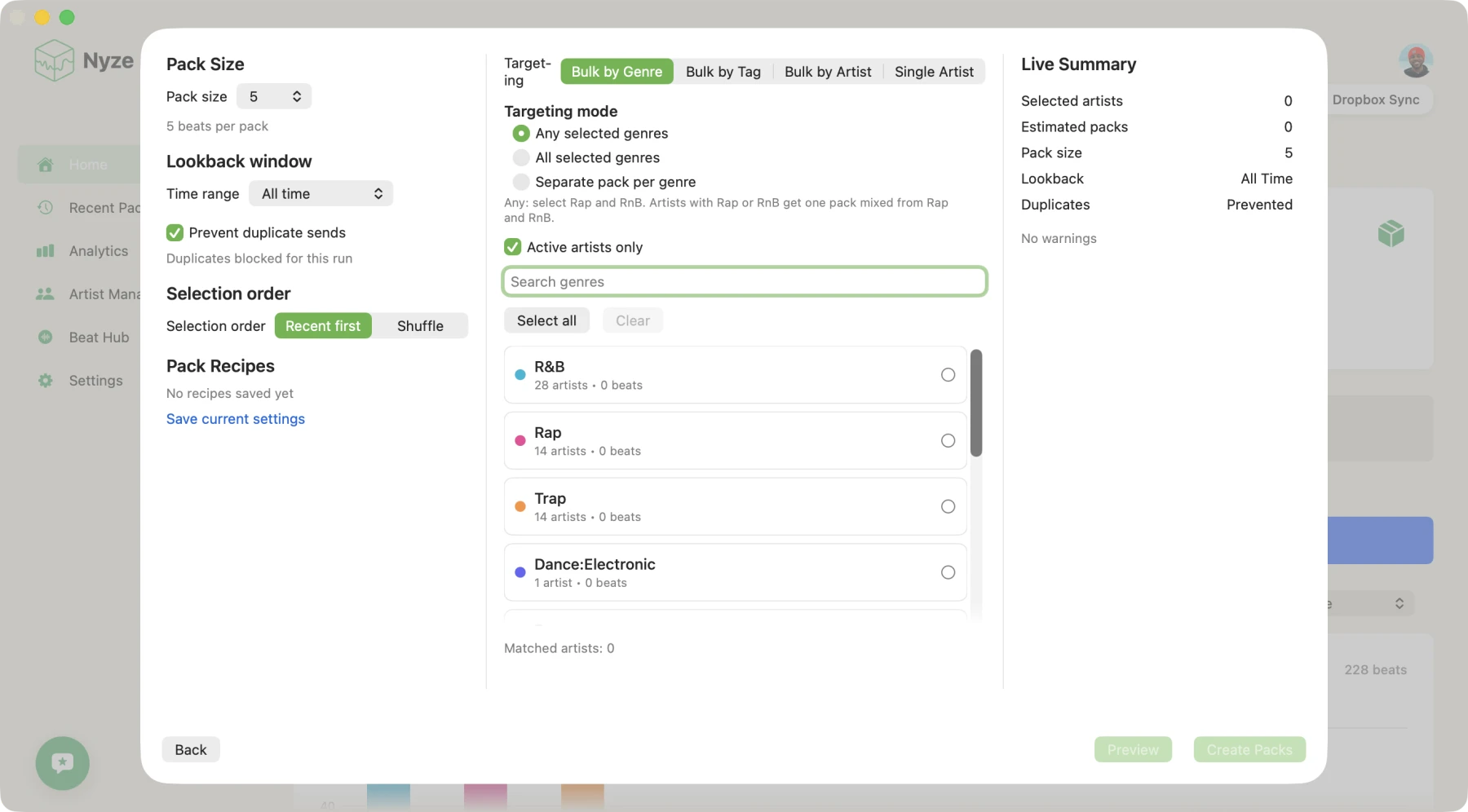Open the Pack size stepper dropdown
The height and width of the screenshot is (812, 1468).
coord(274,96)
